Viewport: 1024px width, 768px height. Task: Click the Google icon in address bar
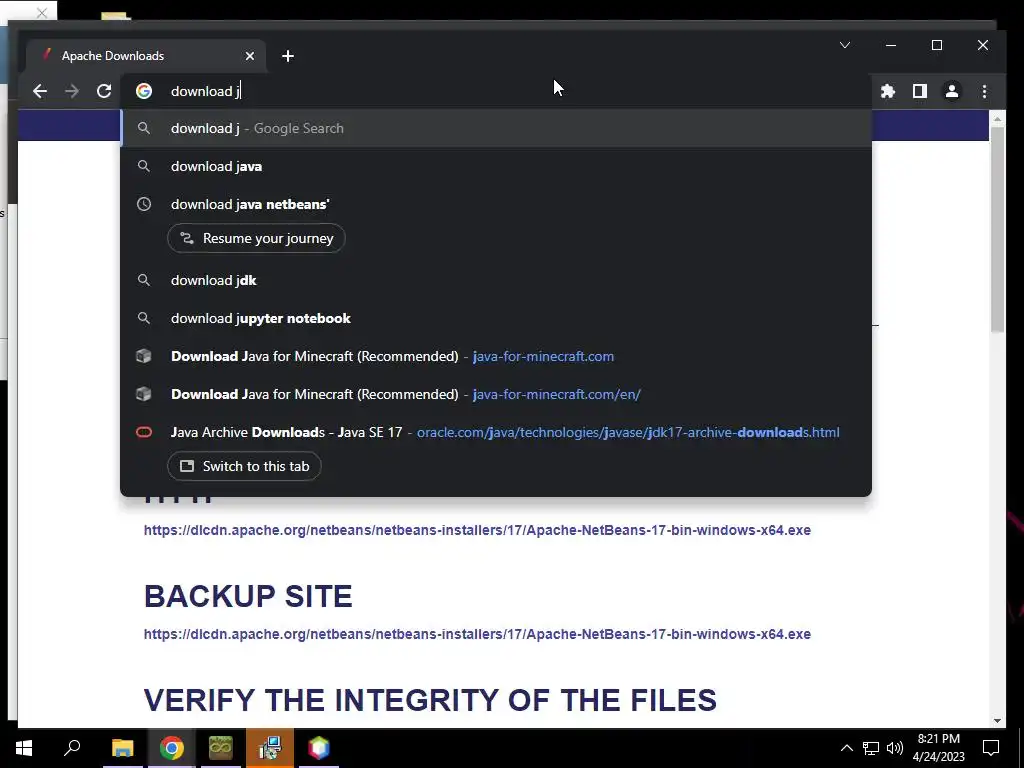[144, 91]
